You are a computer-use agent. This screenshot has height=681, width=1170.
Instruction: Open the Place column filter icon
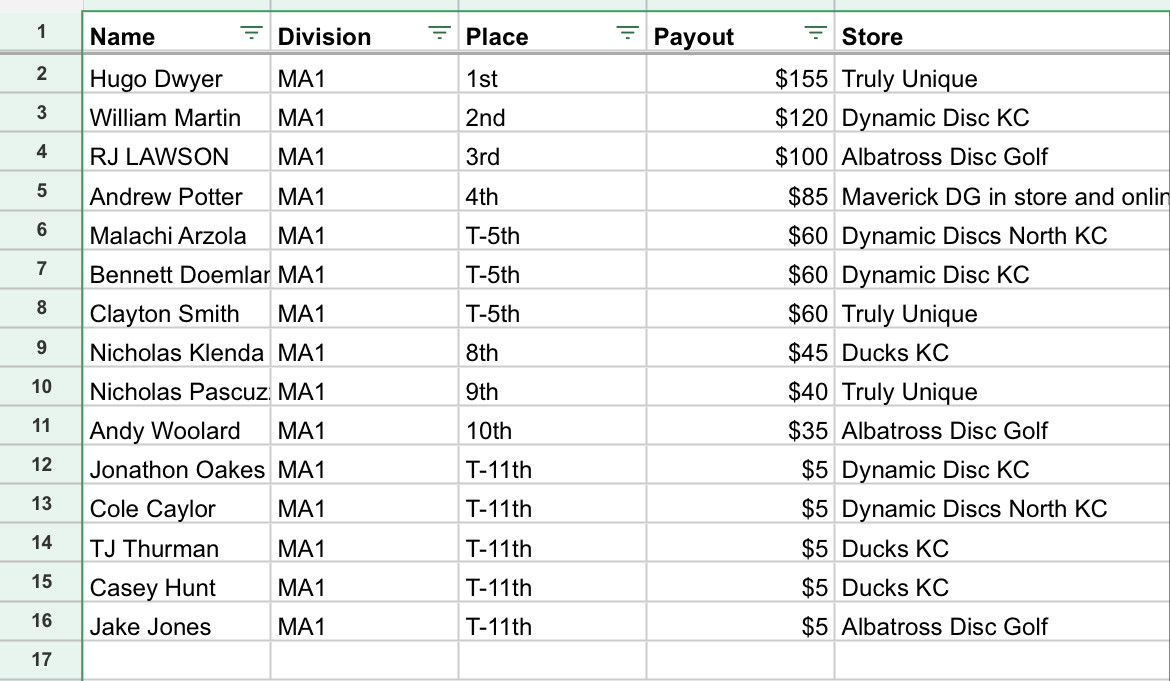(627, 34)
